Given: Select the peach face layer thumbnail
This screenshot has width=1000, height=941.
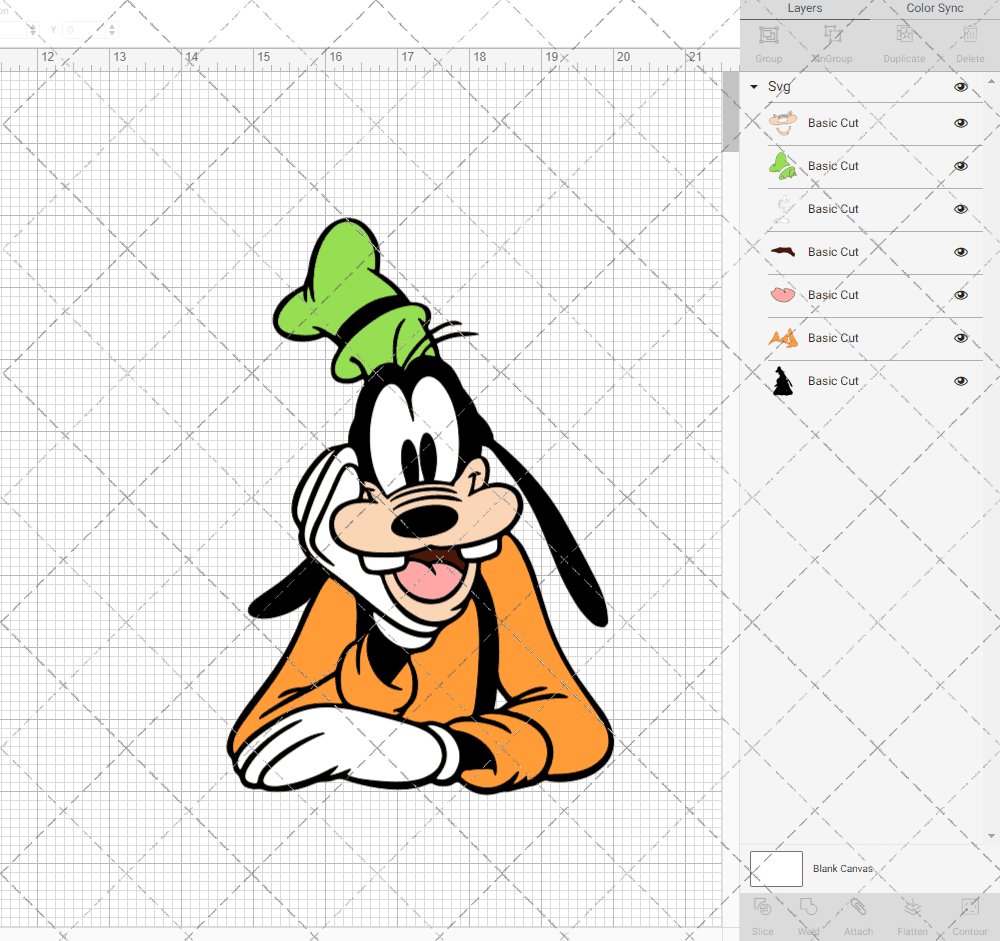Looking at the screenshot, I should click(783, 123).
